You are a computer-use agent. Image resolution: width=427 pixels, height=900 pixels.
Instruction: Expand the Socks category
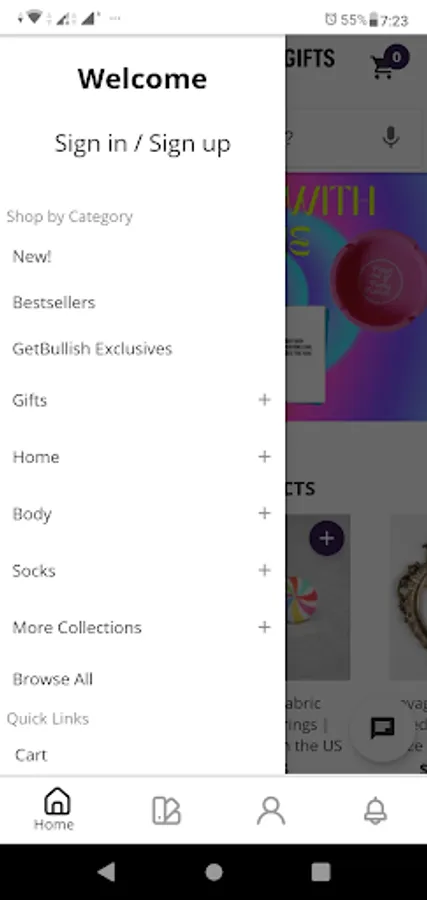tap(264, 570)
